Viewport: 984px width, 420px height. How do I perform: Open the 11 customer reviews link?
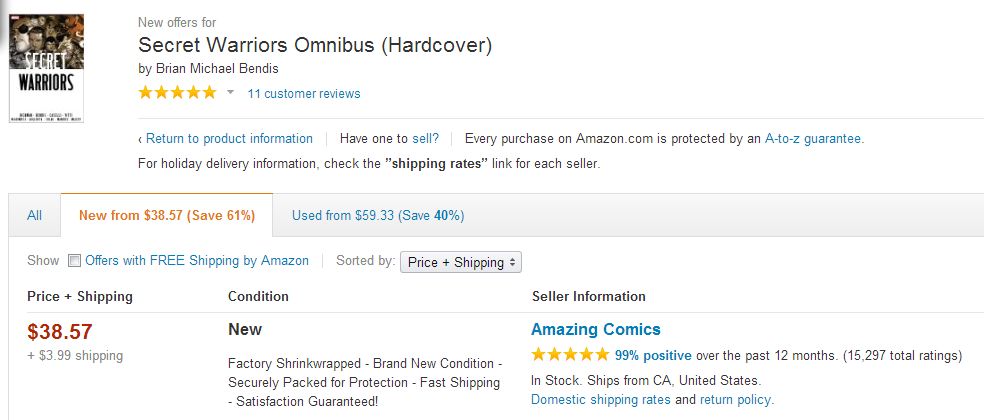pos(304,94)
